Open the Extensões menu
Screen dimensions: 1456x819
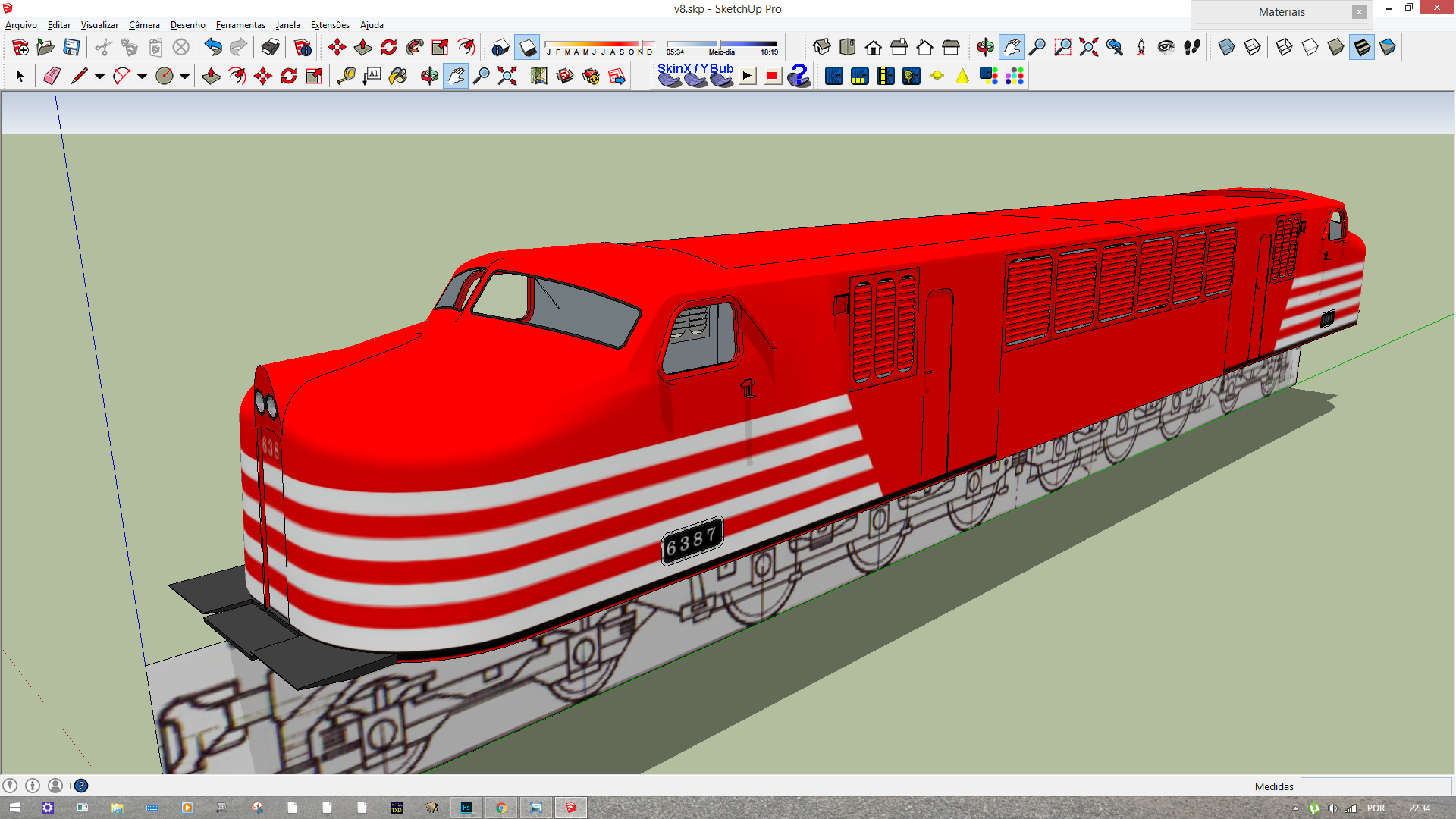coord(330,25)
